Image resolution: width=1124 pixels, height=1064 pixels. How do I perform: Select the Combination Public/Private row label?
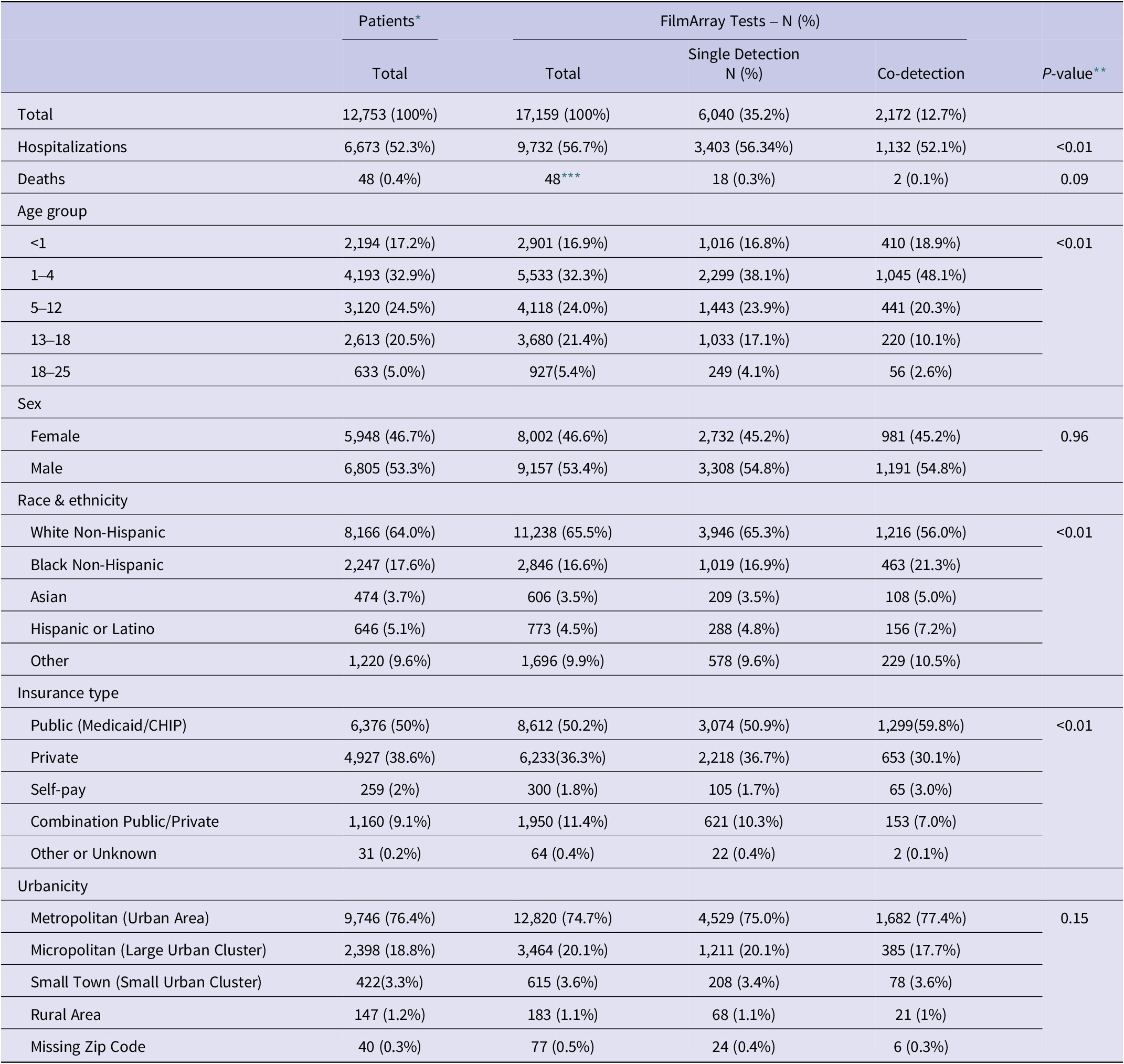125,822
